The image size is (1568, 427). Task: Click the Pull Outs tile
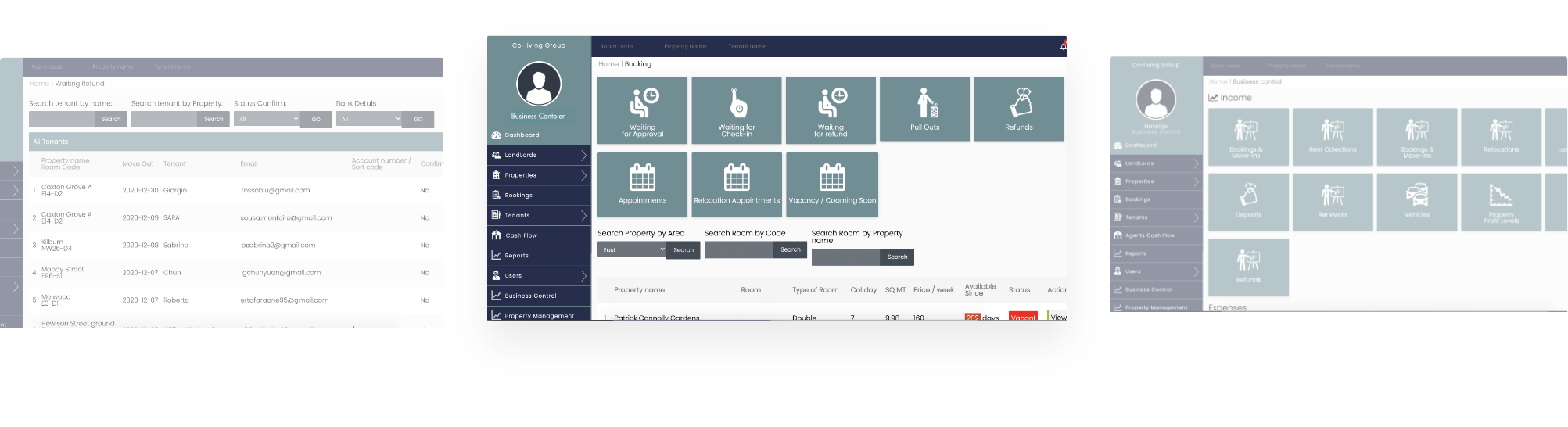tap(924, 109)
